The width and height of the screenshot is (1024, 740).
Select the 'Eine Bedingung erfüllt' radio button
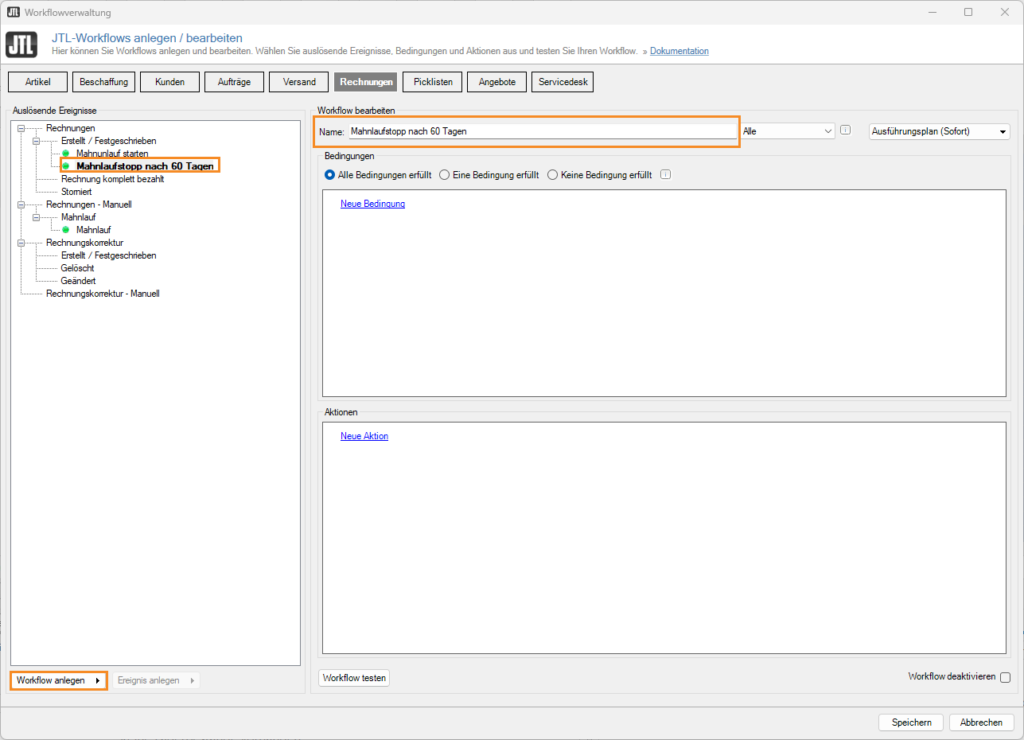point(443,174)
